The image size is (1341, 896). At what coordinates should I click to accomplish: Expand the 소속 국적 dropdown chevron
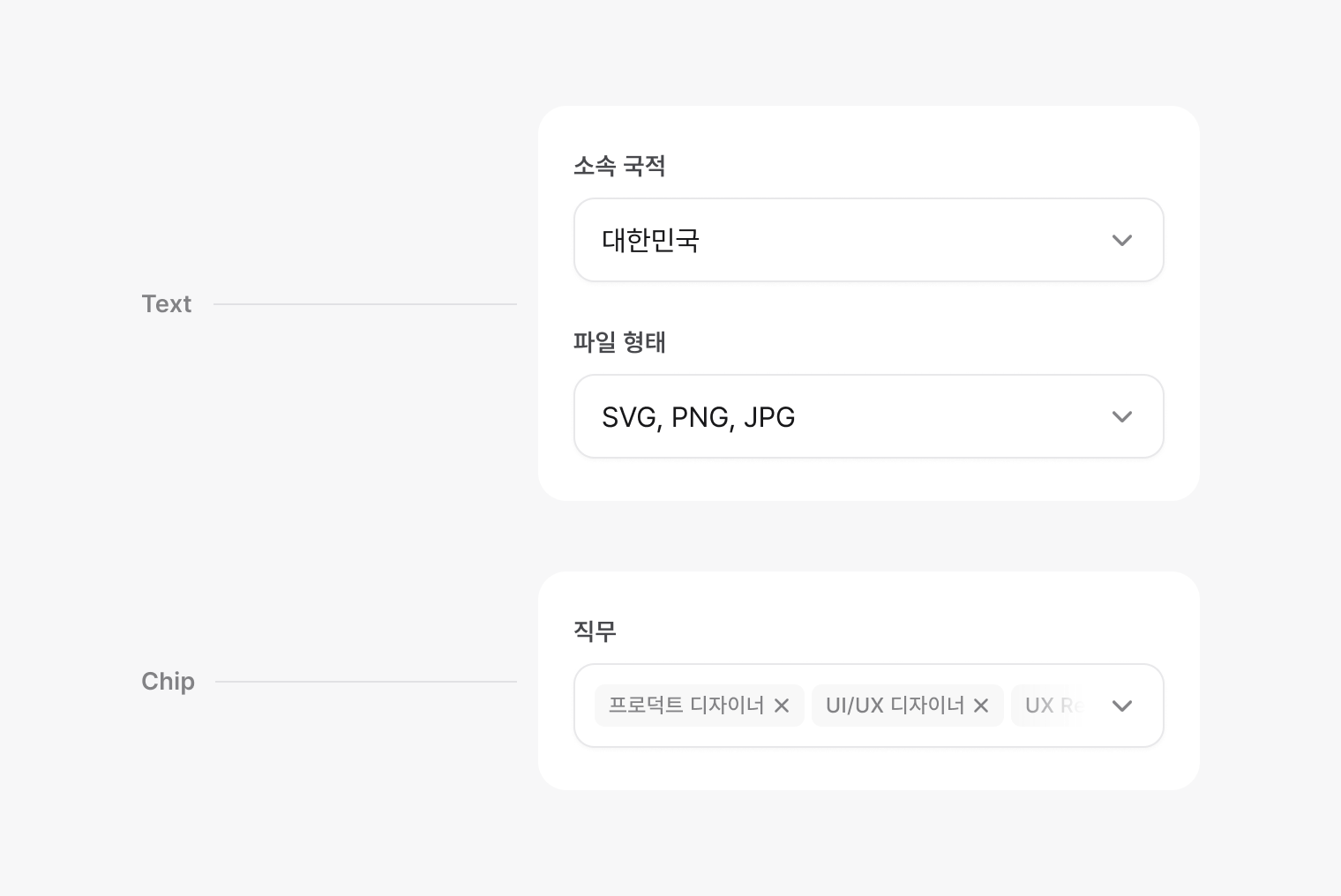click(x=1121, y=240)
